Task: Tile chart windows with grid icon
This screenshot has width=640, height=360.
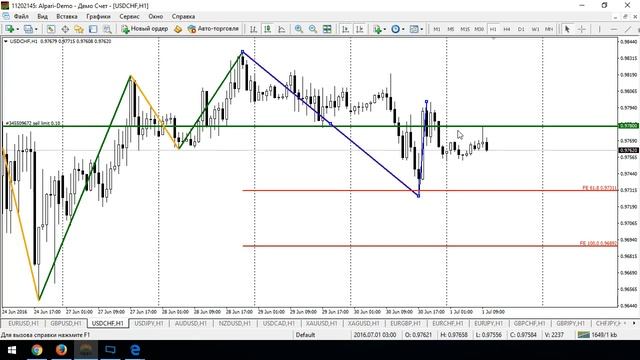Action: point(327,29)
